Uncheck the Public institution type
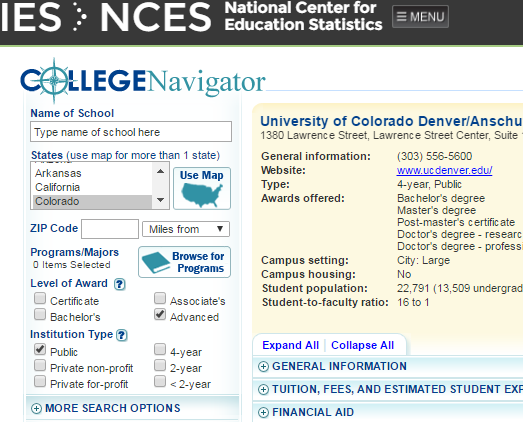Image resolution: width=523 pixels, height=422 pixels. pos(40,349)
